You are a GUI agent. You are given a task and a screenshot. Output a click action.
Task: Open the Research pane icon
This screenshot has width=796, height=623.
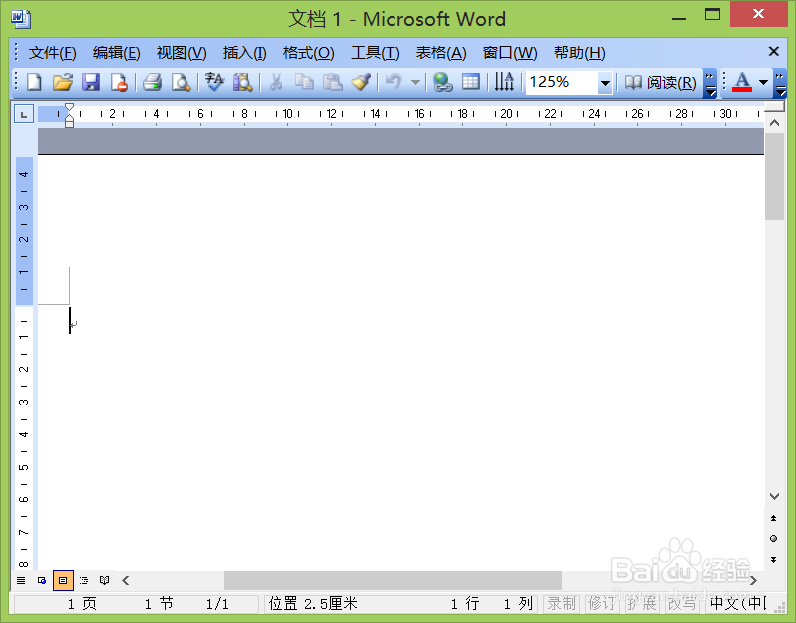tap(243, 82)
